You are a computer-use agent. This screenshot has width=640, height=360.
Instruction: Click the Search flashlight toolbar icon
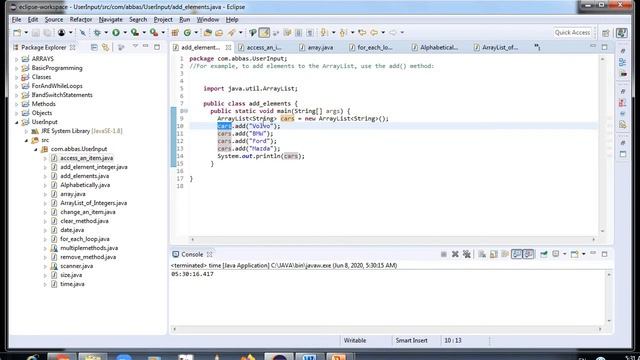pyautogui.click(x=231, y=33)
